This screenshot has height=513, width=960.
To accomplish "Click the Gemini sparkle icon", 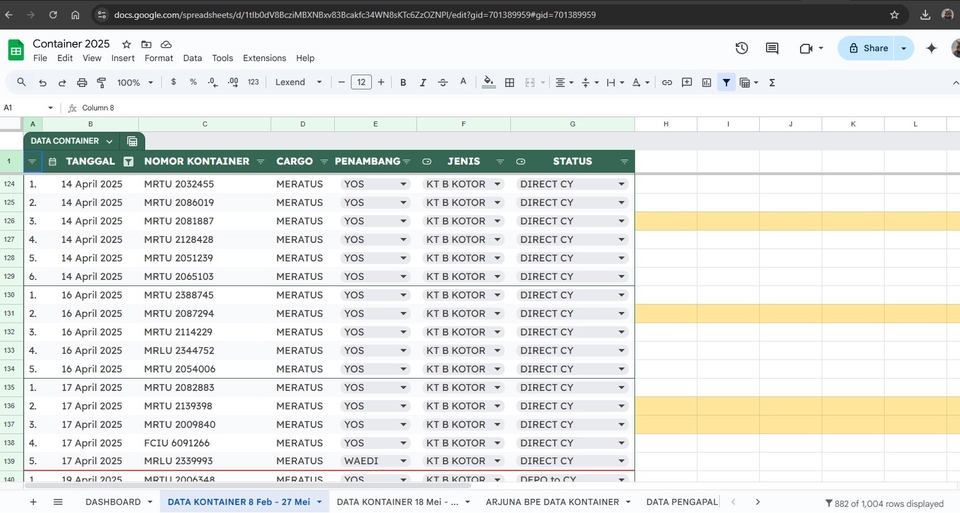I will pos(931,48).
